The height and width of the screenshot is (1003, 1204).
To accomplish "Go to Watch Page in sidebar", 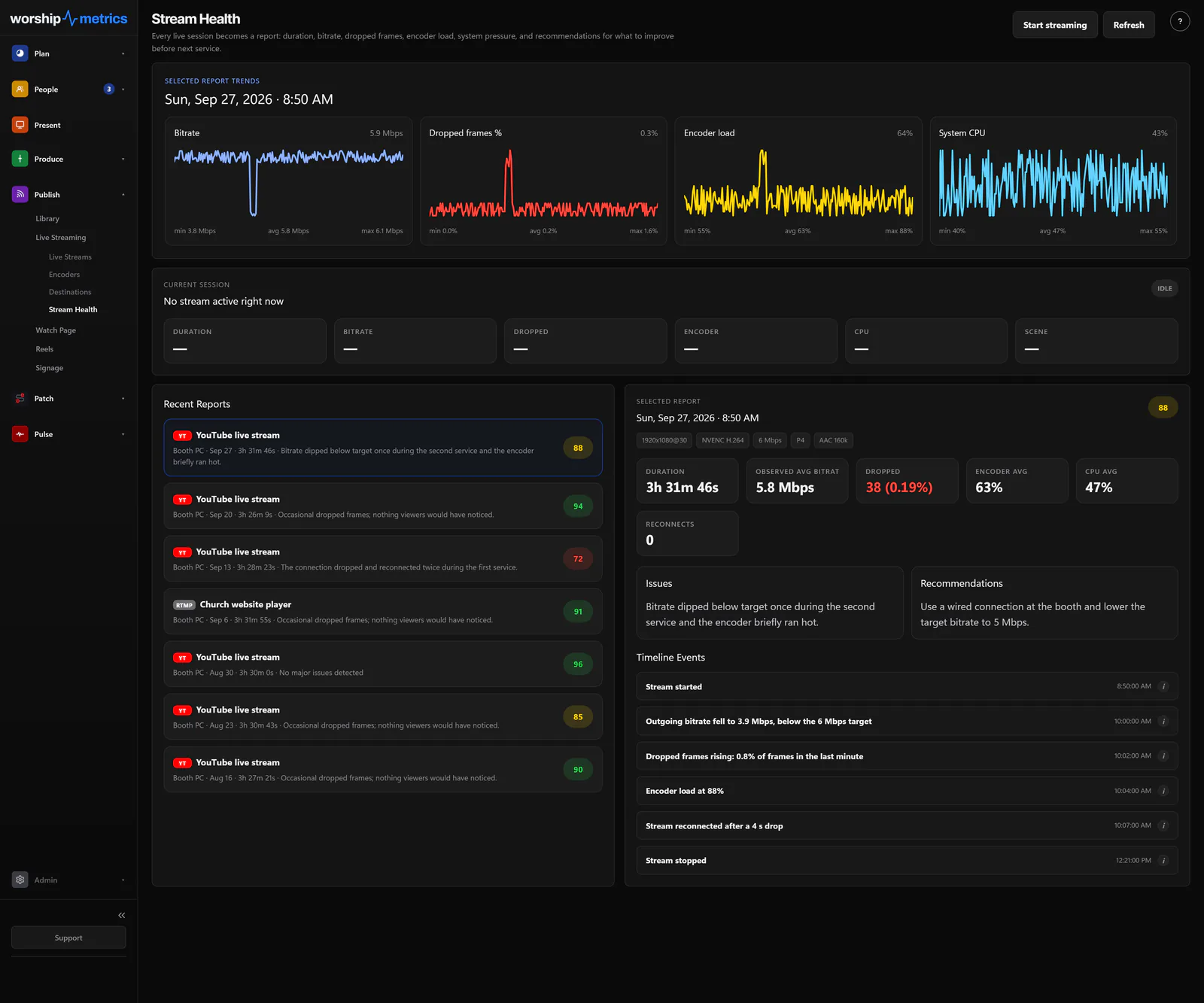I will pyautogui.click(x=56, y=330).
